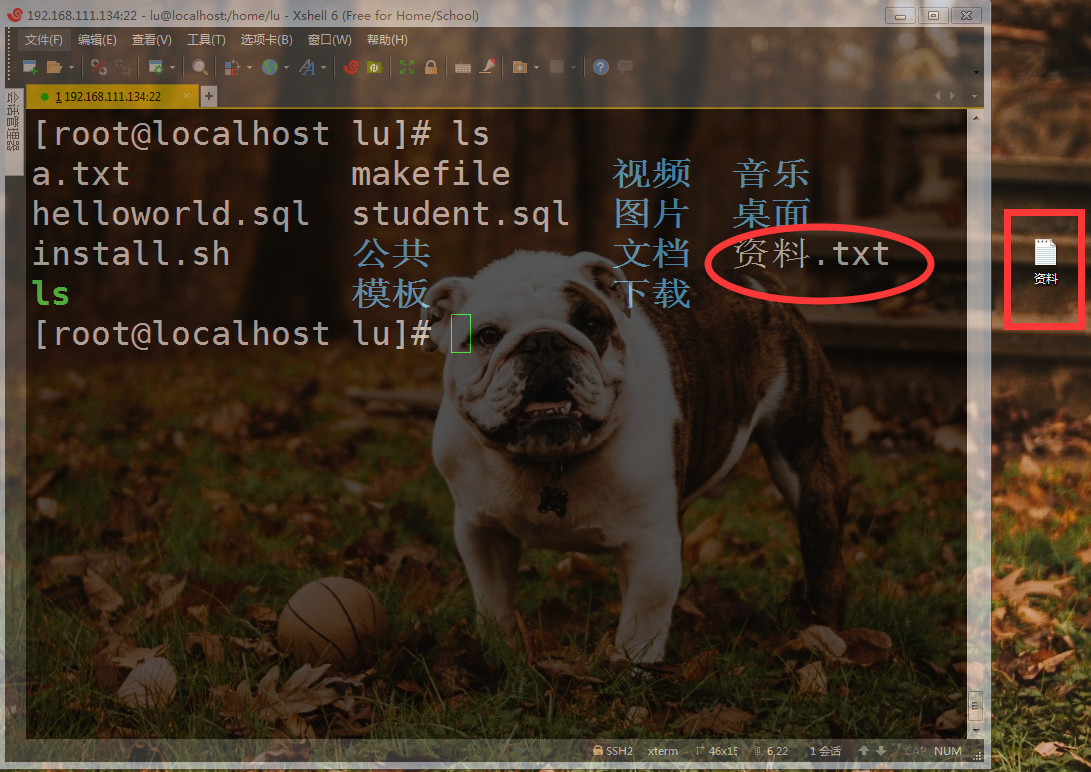This screenshot has width=1091, height=772.
Task: Click the CAP indicator in the status bar
Action: click(x=915, y=751)
